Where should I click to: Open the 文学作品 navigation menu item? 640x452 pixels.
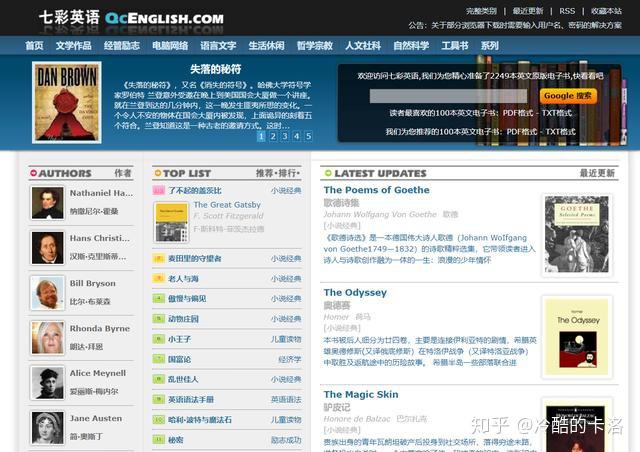[74, 46]
